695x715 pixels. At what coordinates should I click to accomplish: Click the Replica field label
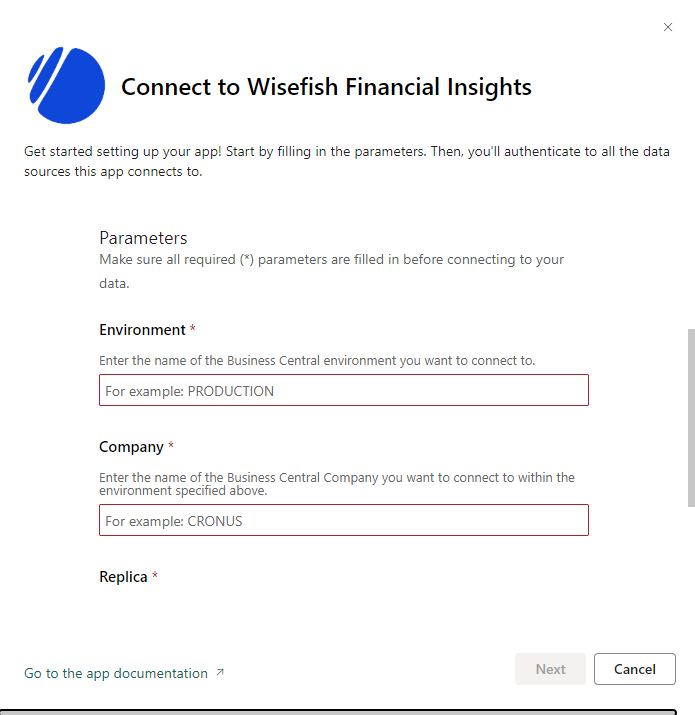[x=123, y=577]
